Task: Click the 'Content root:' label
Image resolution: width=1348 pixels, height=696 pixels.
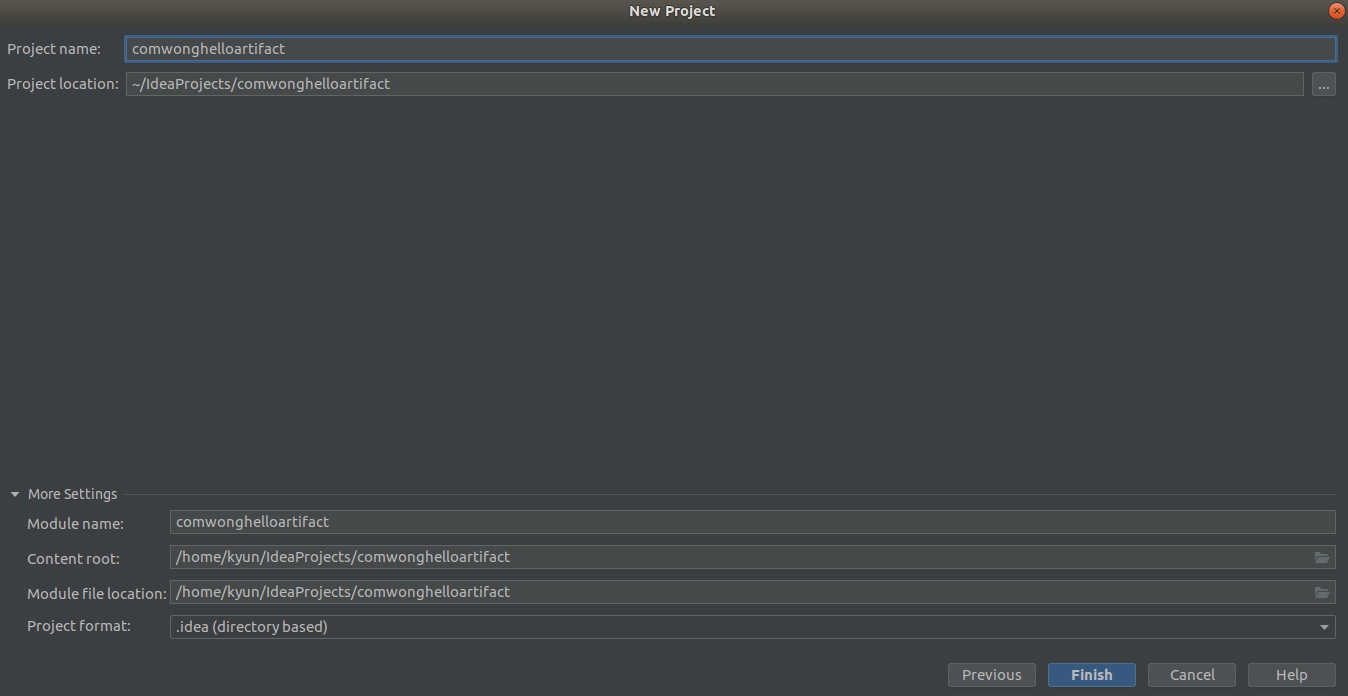Action: point(73,559)
